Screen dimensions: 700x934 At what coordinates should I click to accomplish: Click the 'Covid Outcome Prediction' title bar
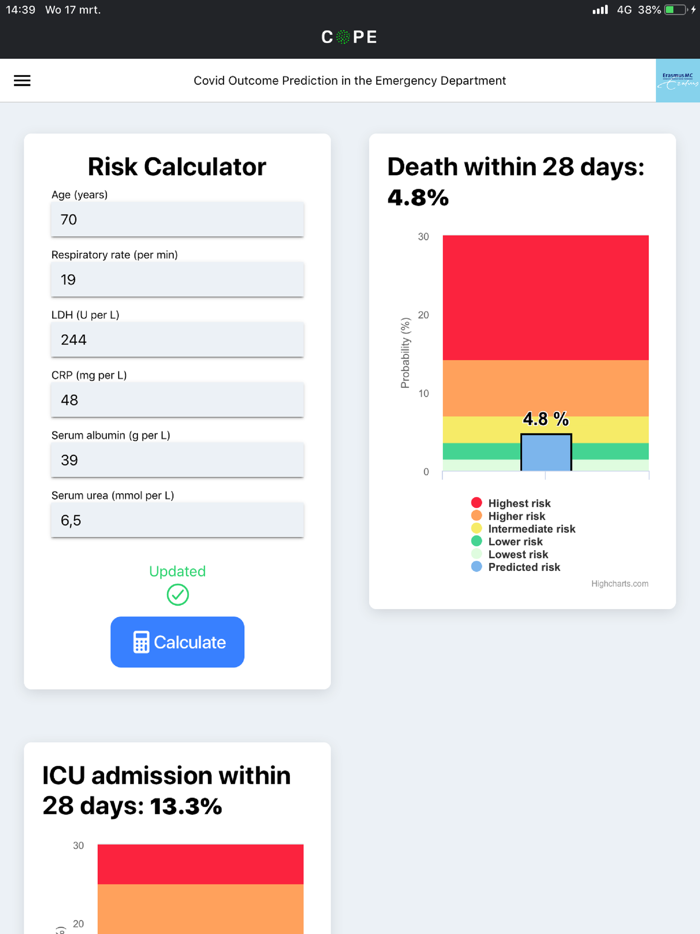(349, 80)
